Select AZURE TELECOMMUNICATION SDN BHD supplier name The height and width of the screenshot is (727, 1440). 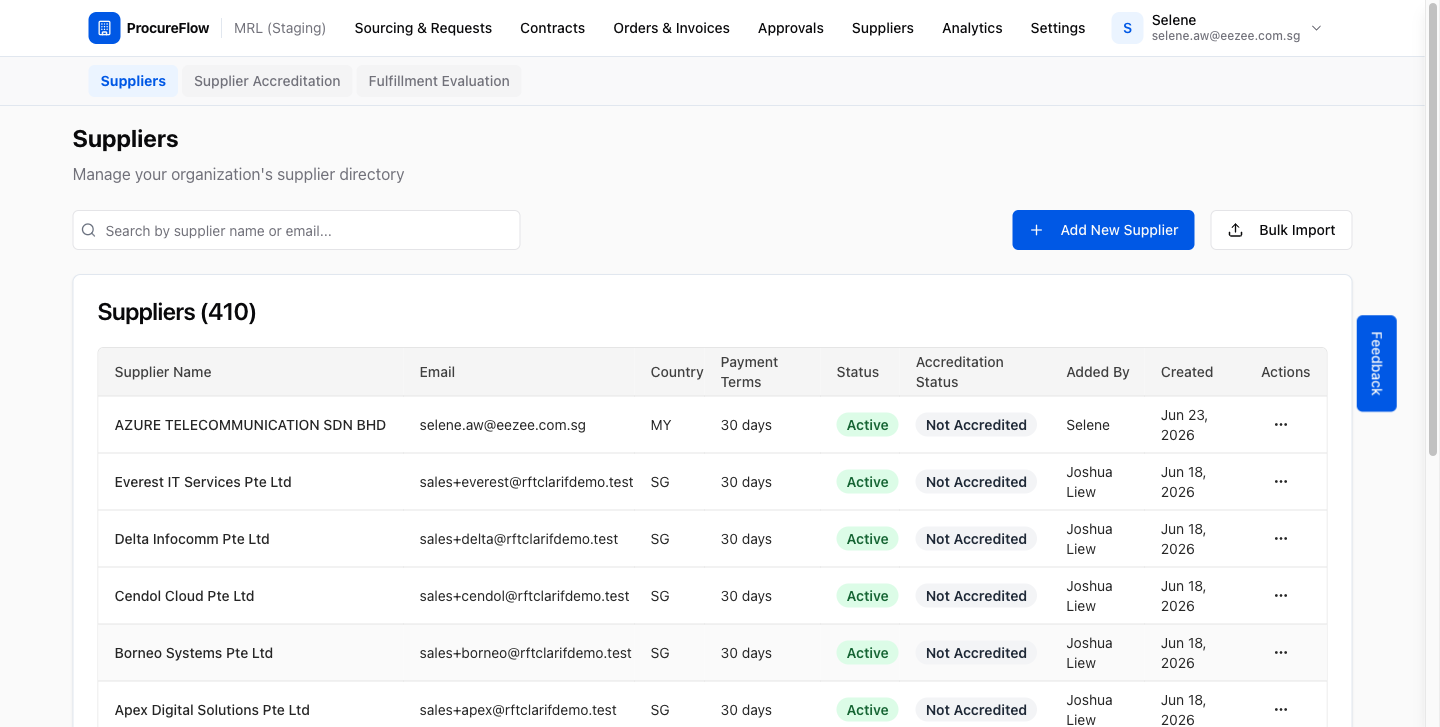250,425
